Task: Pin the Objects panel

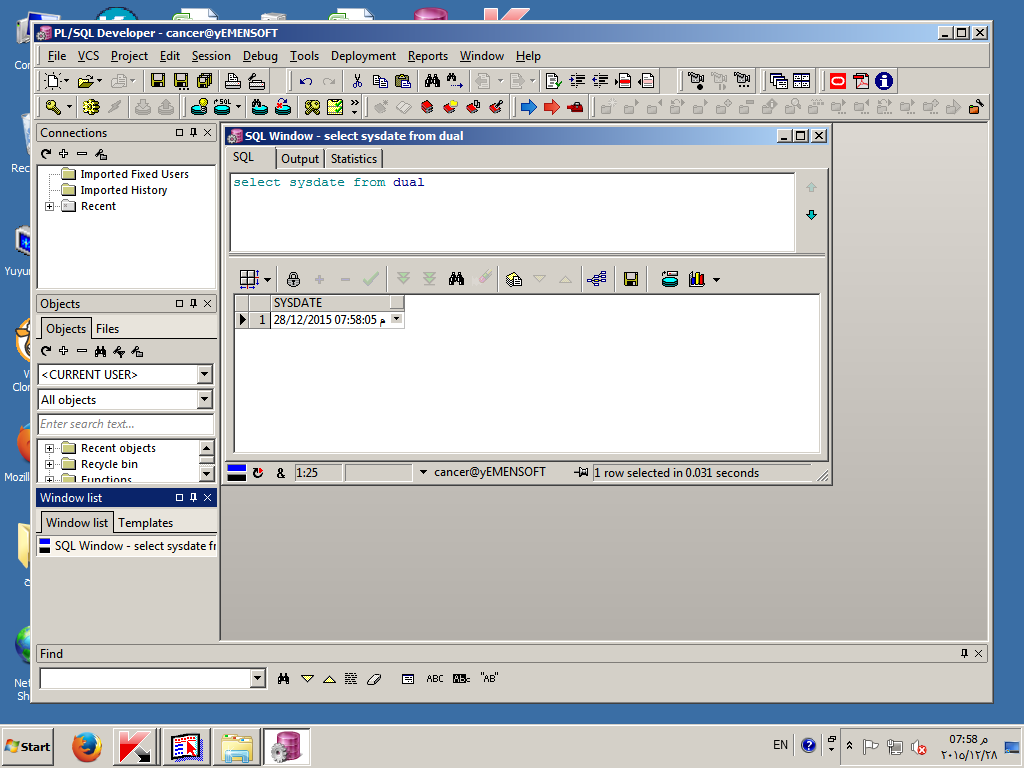Action: [193, 304]
